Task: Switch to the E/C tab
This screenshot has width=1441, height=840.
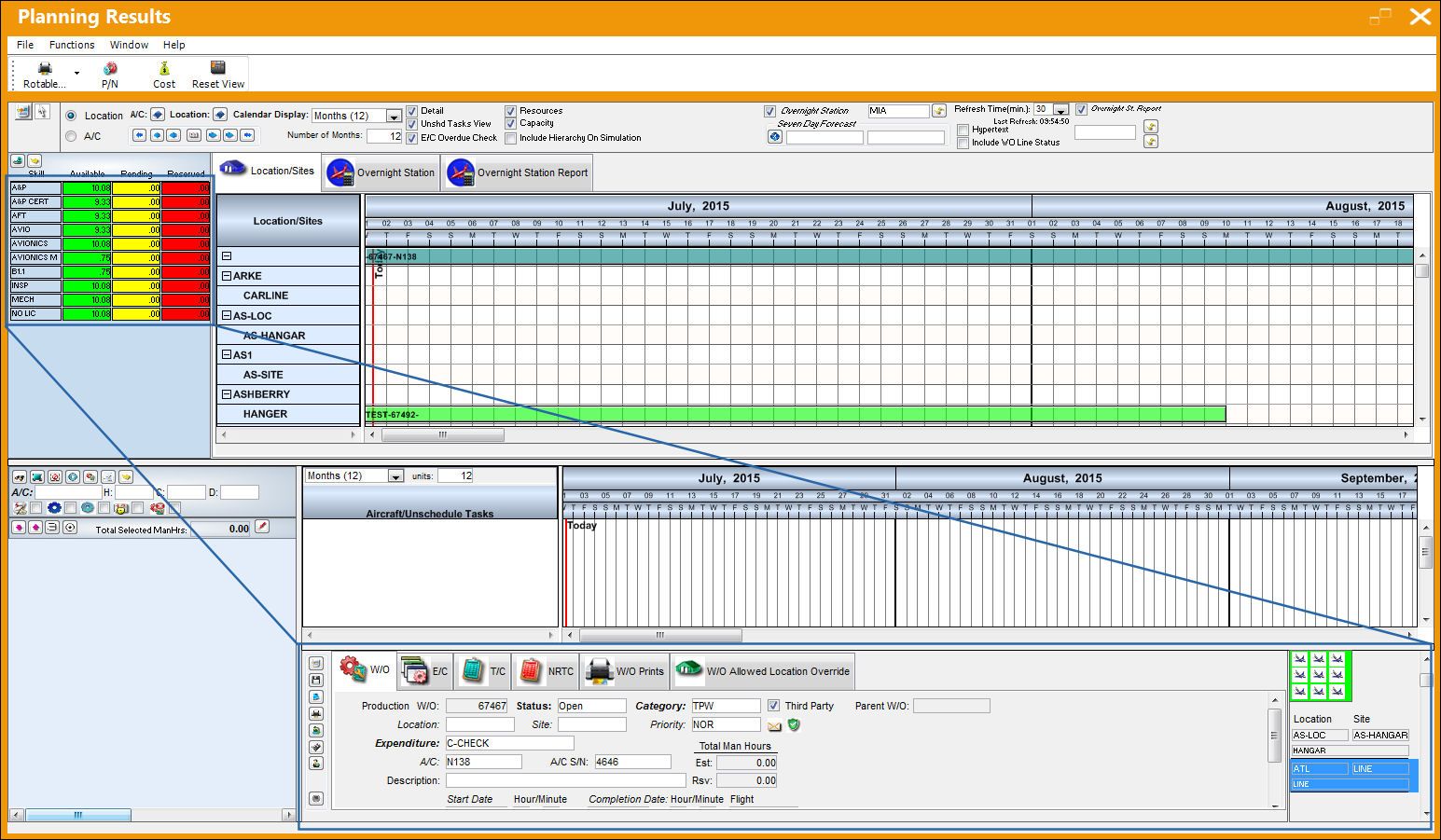Action: (x=425, y=670)
